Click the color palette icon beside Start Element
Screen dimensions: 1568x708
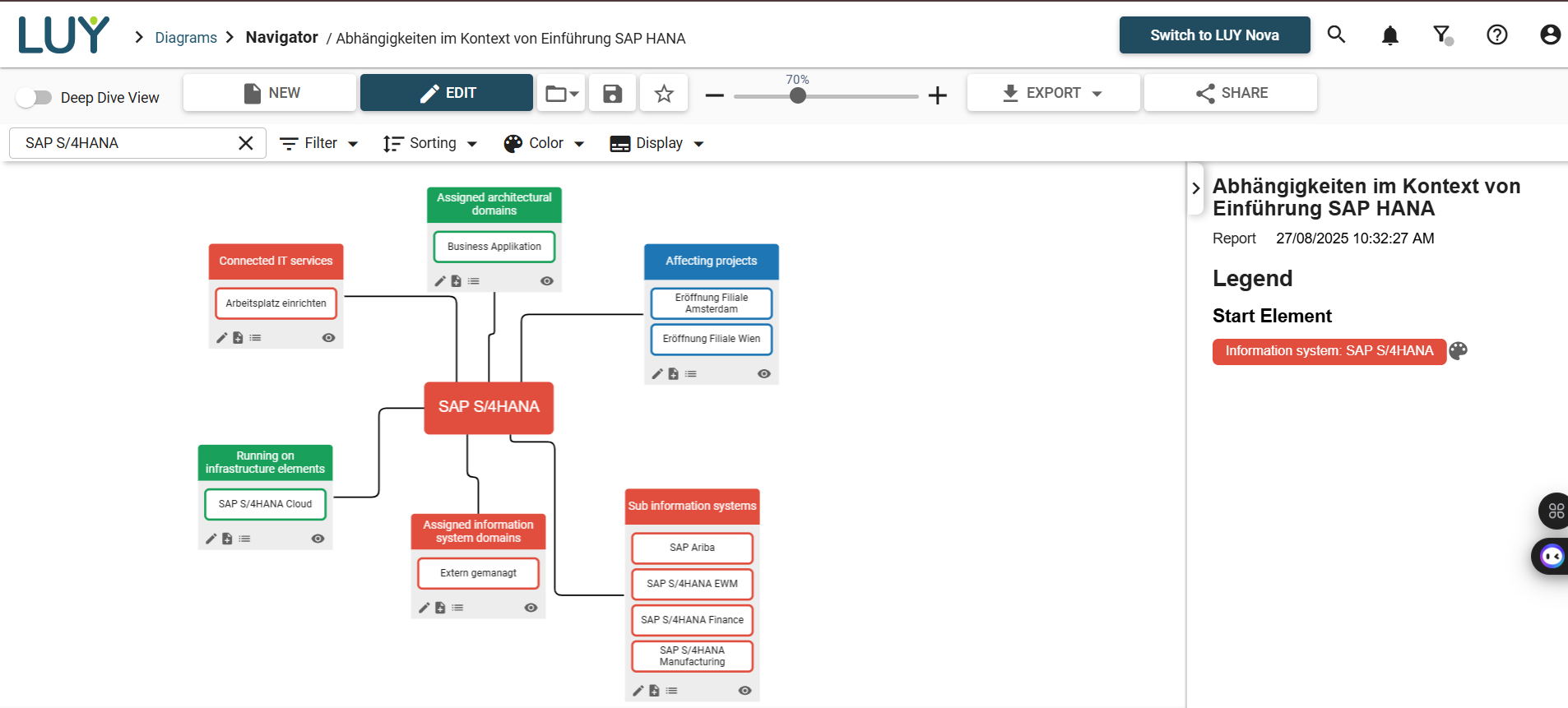coord(1458,351)
